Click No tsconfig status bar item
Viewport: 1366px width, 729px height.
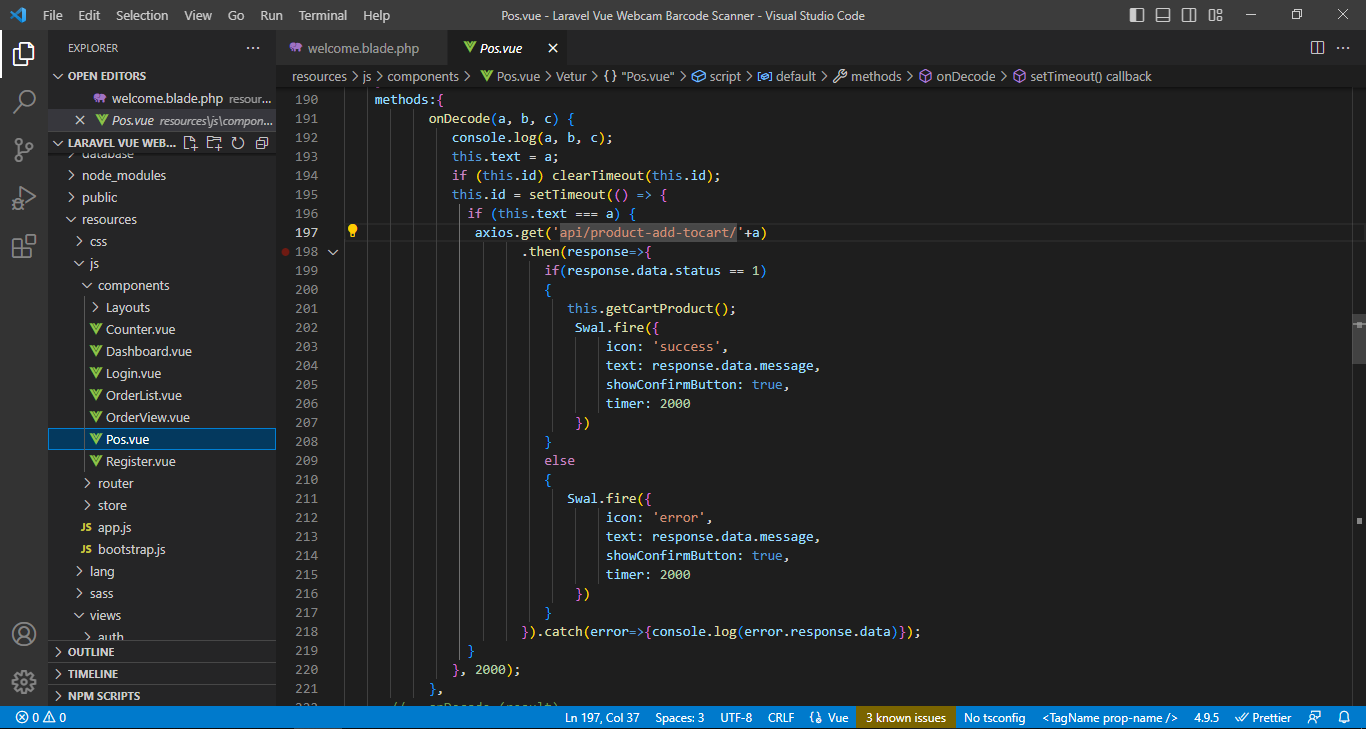tap(994, 717)
